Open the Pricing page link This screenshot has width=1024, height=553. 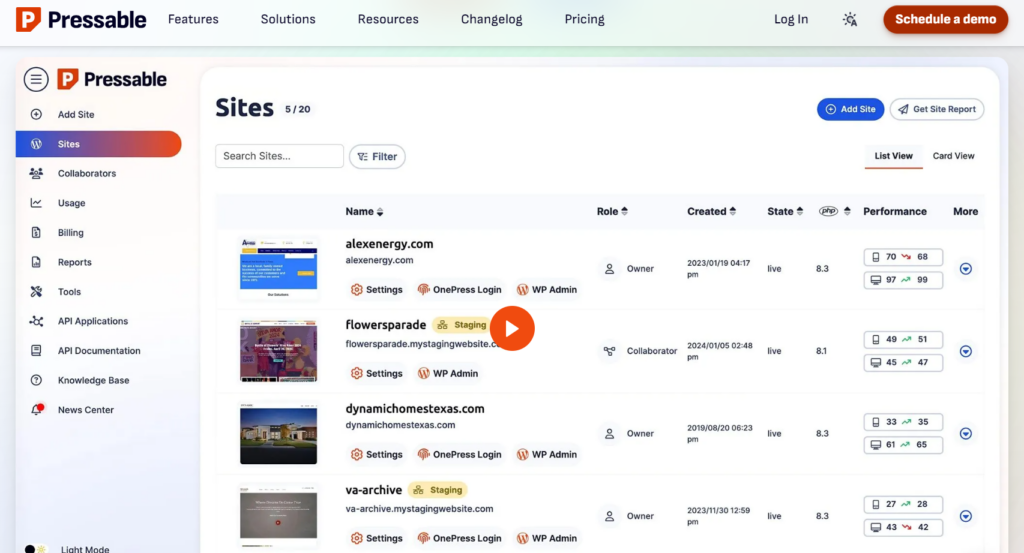pos(584,20)
